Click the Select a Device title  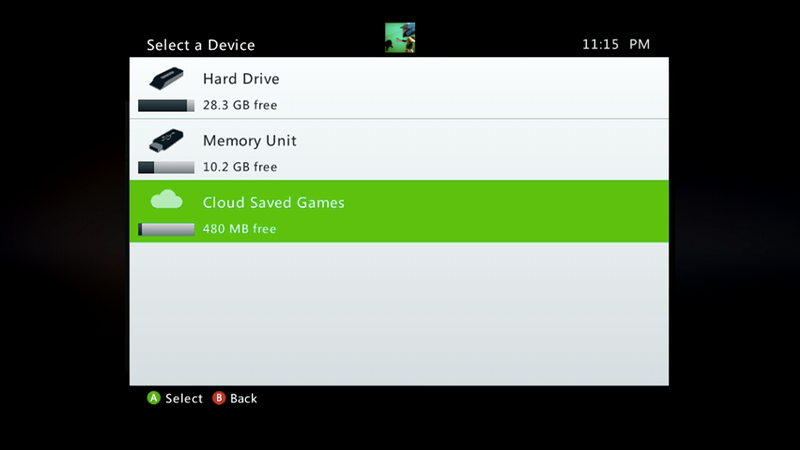(201, 45)
